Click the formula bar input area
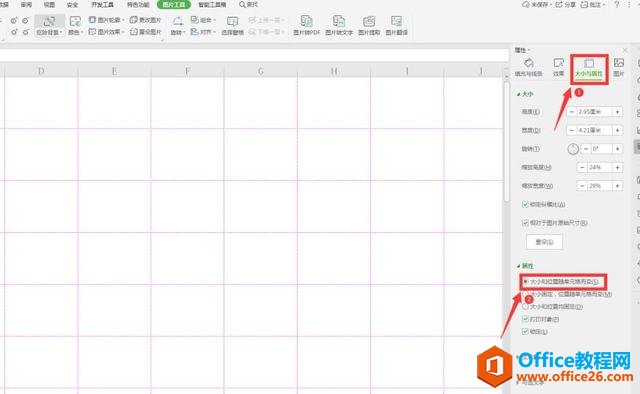The width and height of the screenshot is (640, 394). tap(254, 55)
